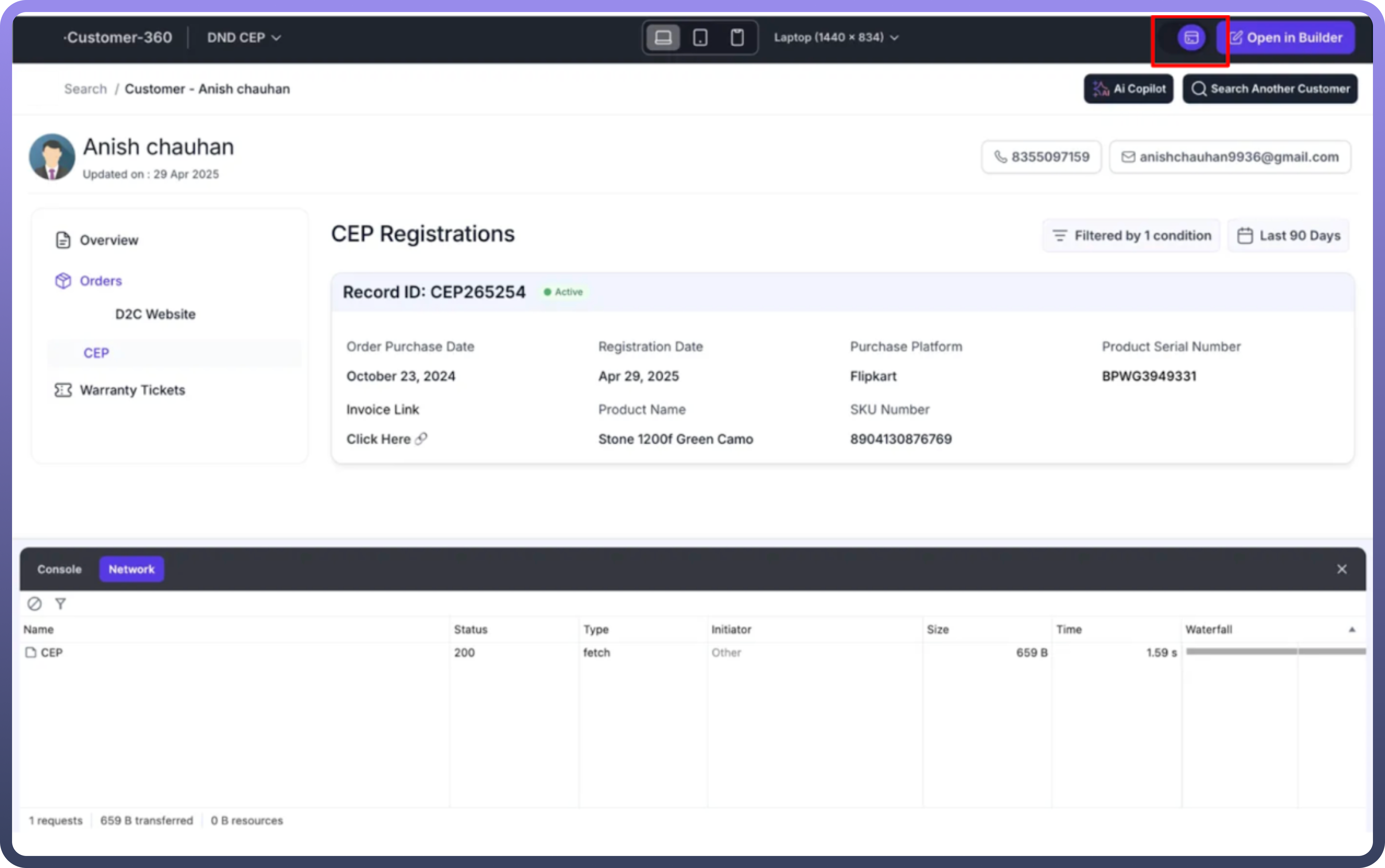Select the laptop device preview icon
1385x868 pixels.
coord(663,38)
